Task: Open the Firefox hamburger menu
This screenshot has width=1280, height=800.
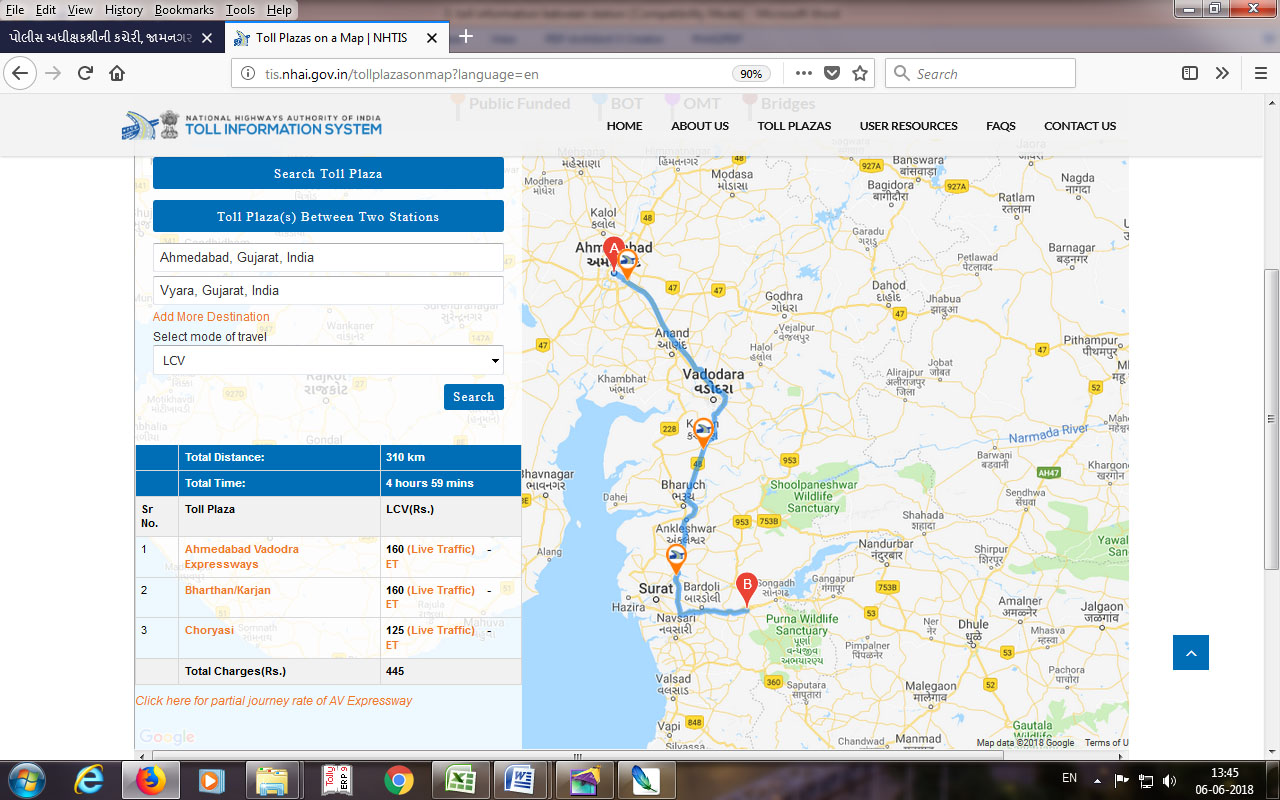Action: pyautogui.click(x=1260, y=73)
